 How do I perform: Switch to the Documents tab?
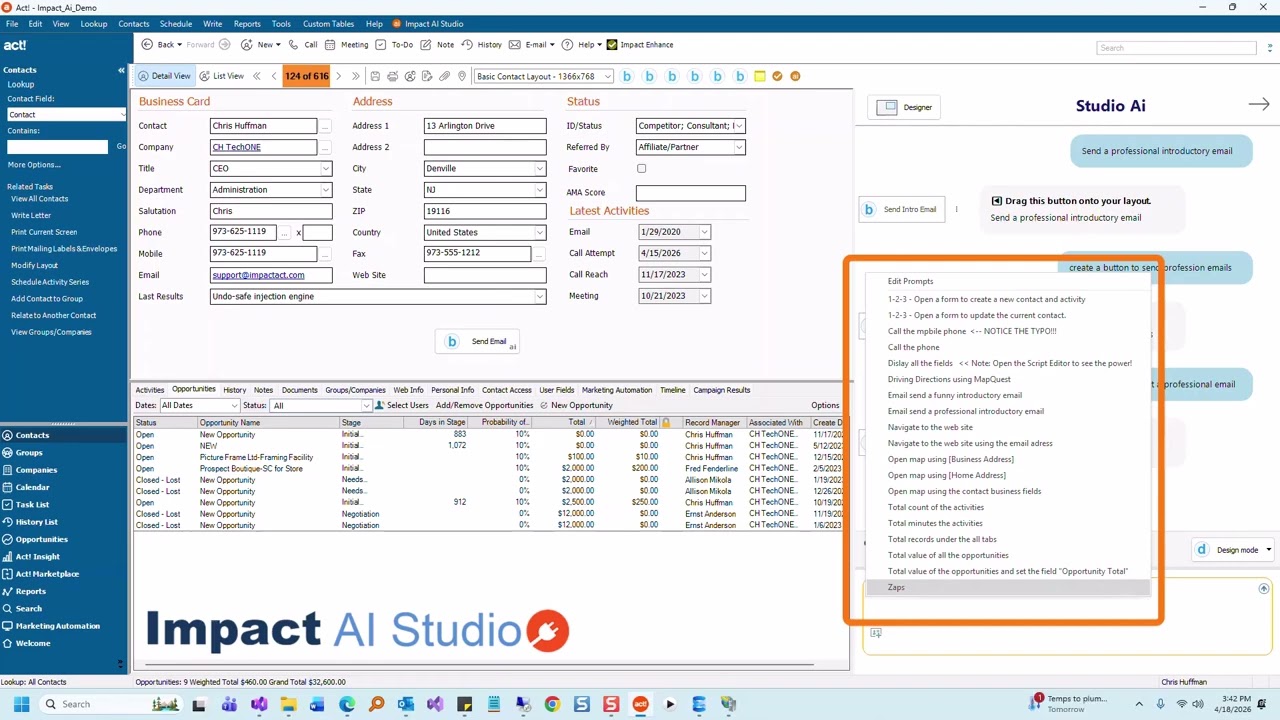click(299, 390)
